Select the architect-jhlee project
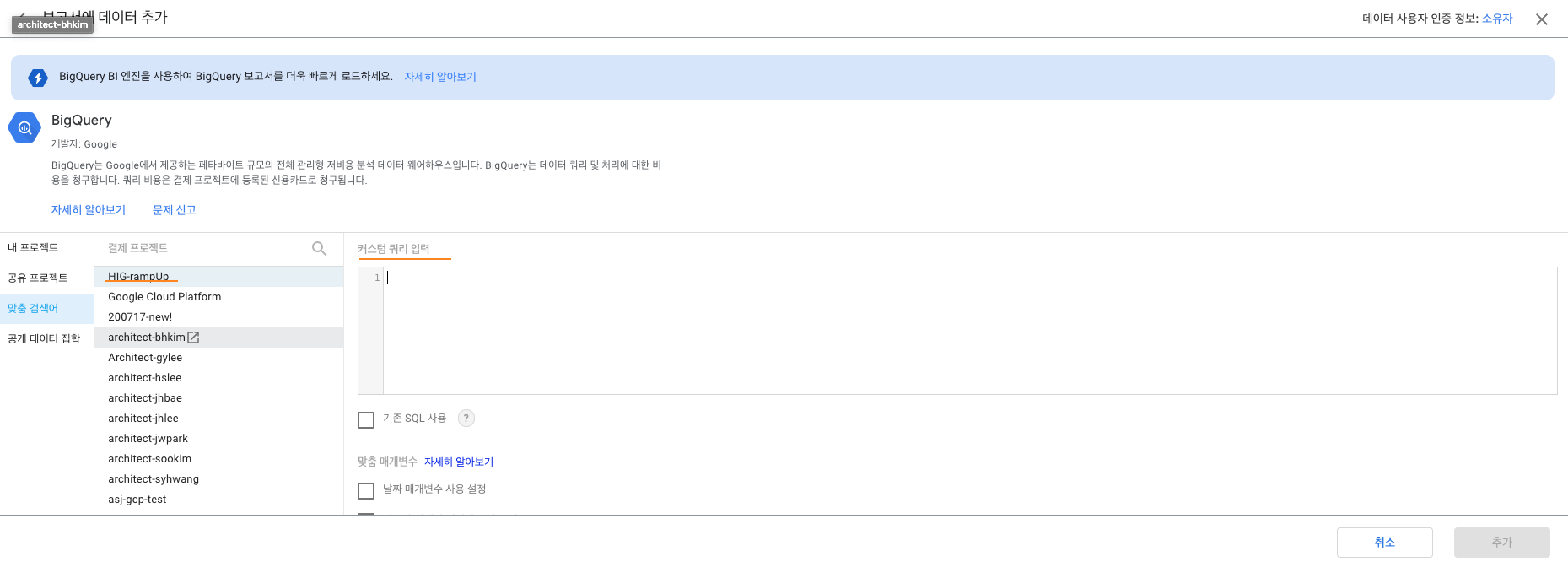Screen dimensions: 1568x567 [x=218, y=418]
